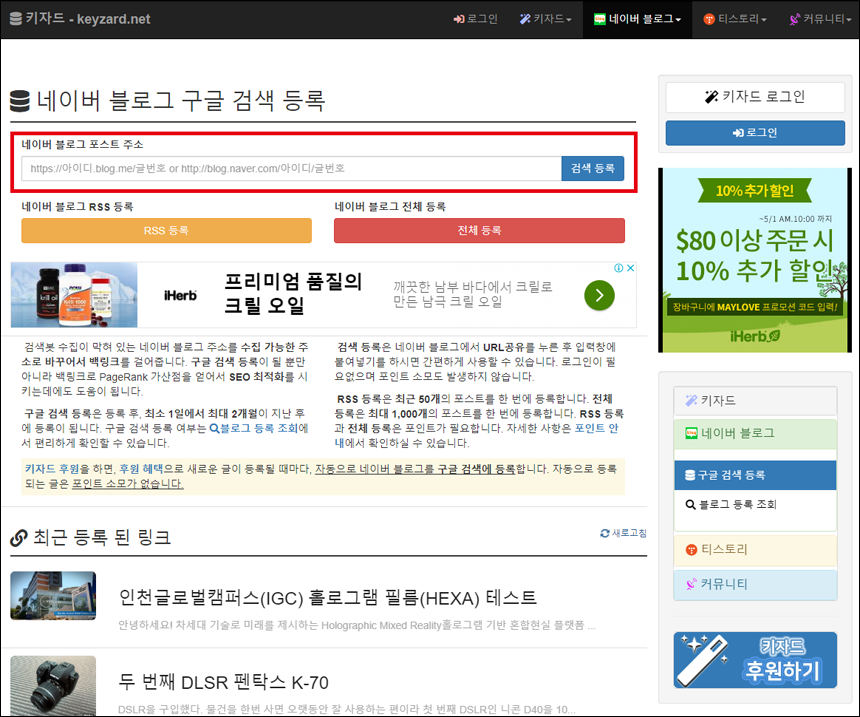This screenshot has width=860, height=717.
Task: Click 로그인 in the top navigation bar
Action: point(476,19)
